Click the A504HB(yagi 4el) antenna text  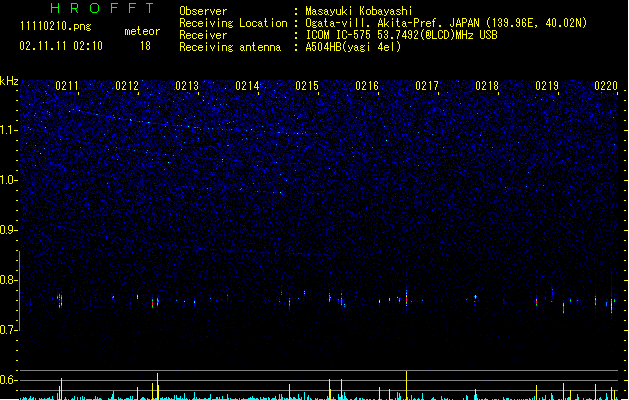pos(353,47)
